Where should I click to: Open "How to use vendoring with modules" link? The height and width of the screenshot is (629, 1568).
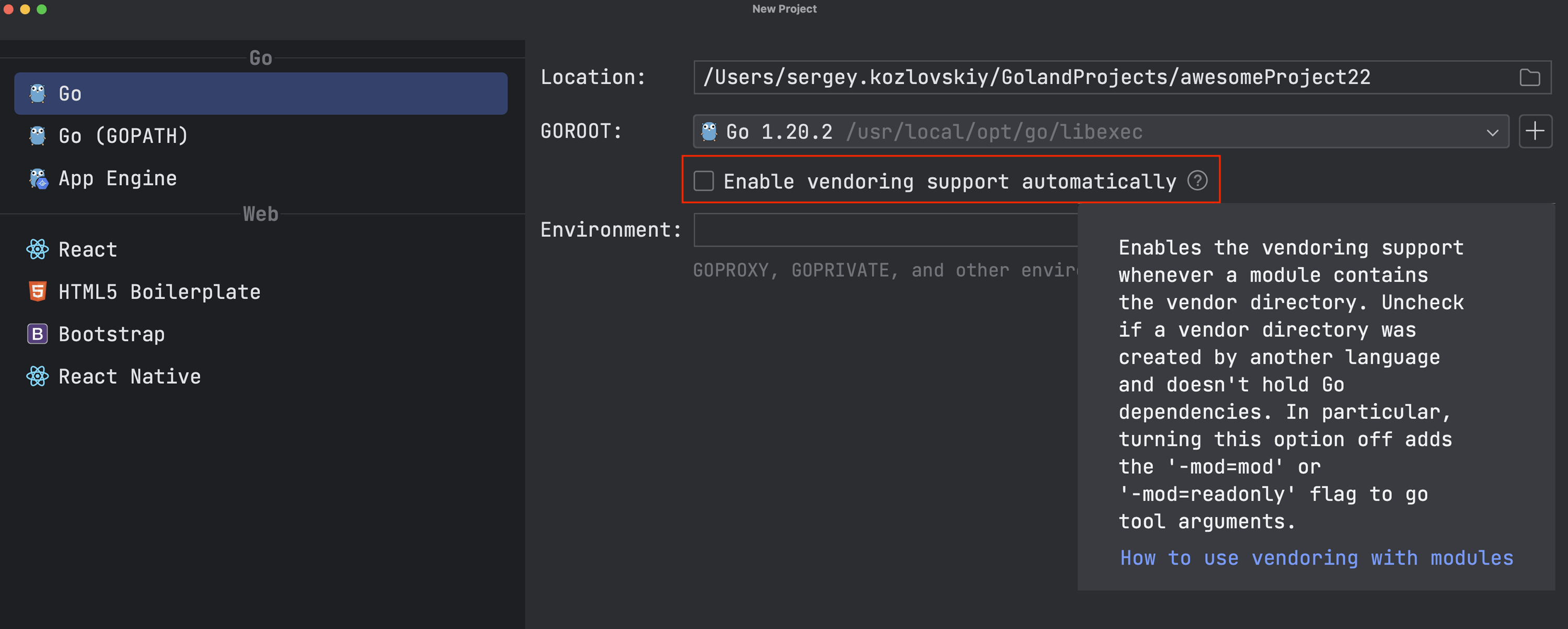(x=1316, y=558)
